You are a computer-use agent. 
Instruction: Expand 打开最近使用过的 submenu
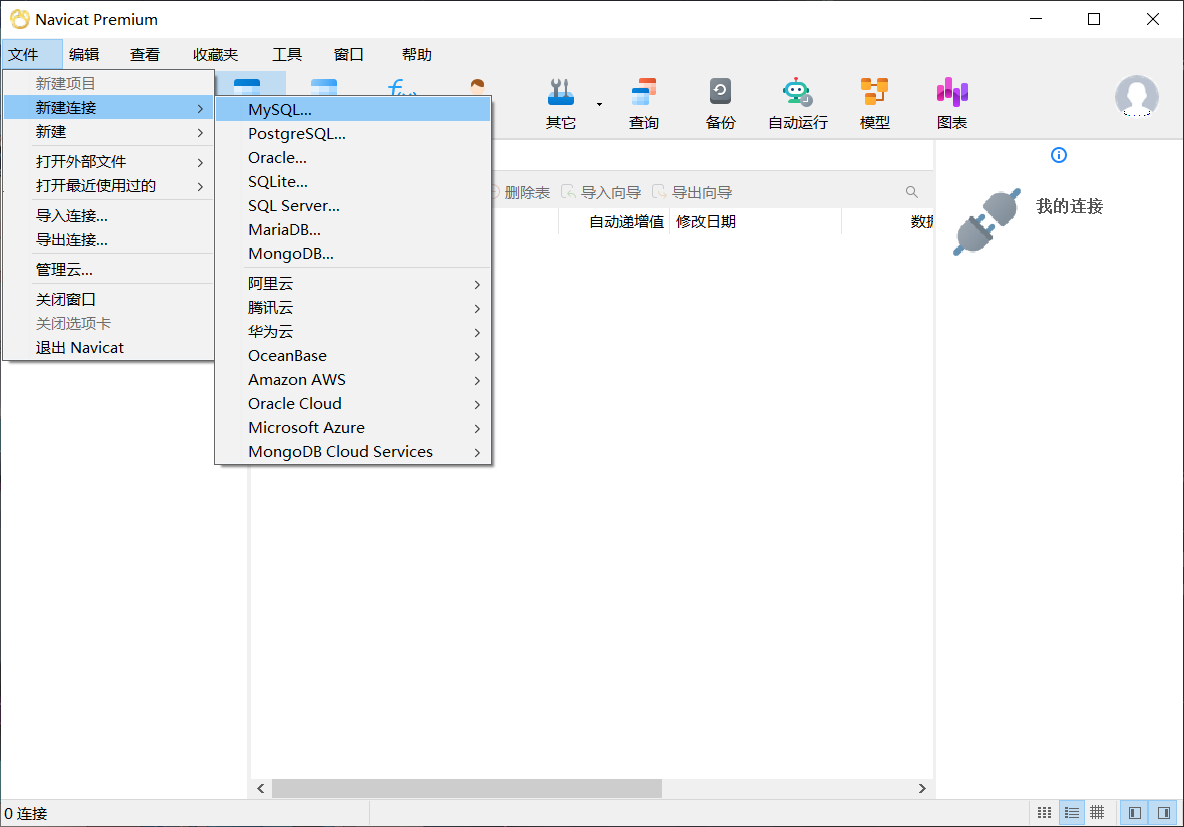109,186
